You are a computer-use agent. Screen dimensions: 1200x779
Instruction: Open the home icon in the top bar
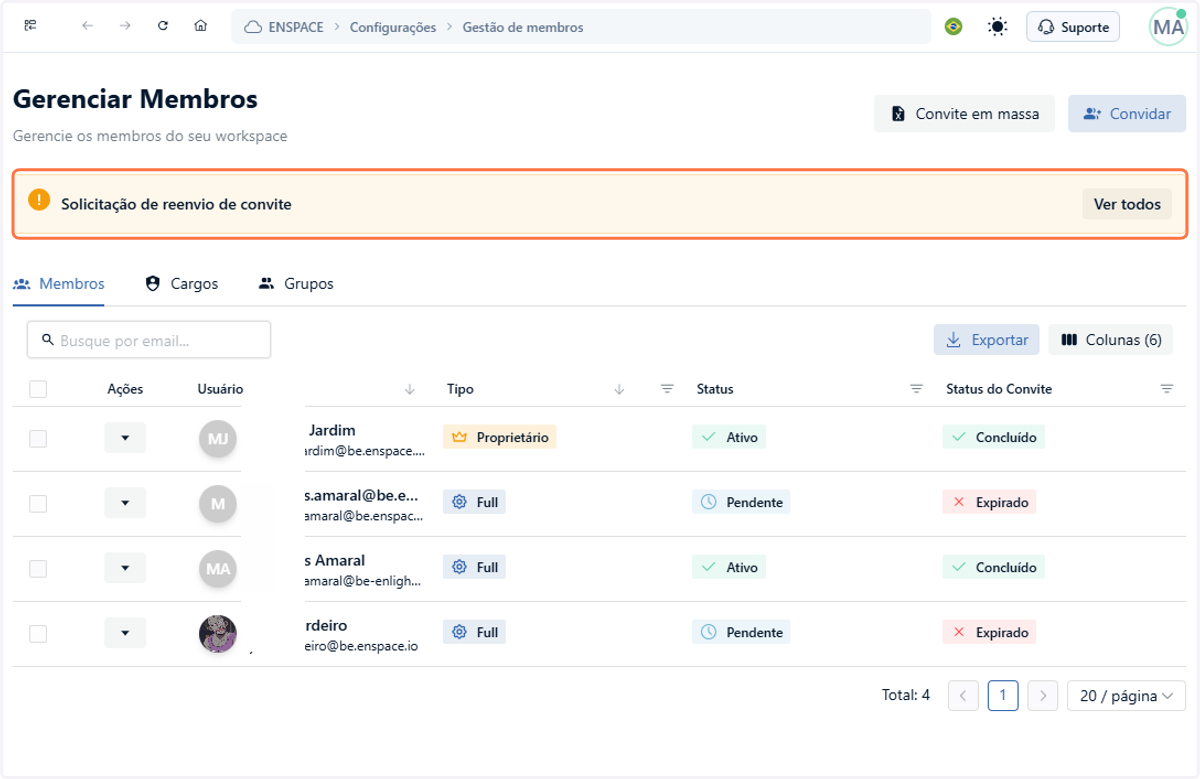click(x=201, y=26)
